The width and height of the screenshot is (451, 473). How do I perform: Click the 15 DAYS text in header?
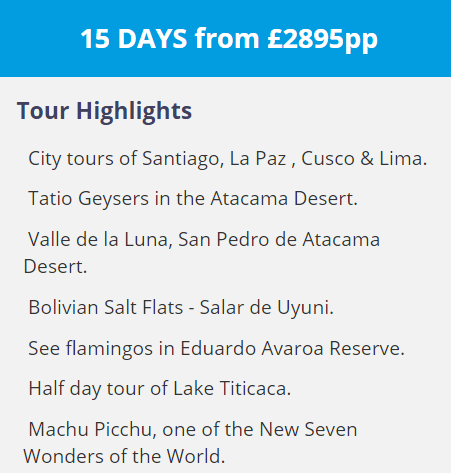click(134, 39)
